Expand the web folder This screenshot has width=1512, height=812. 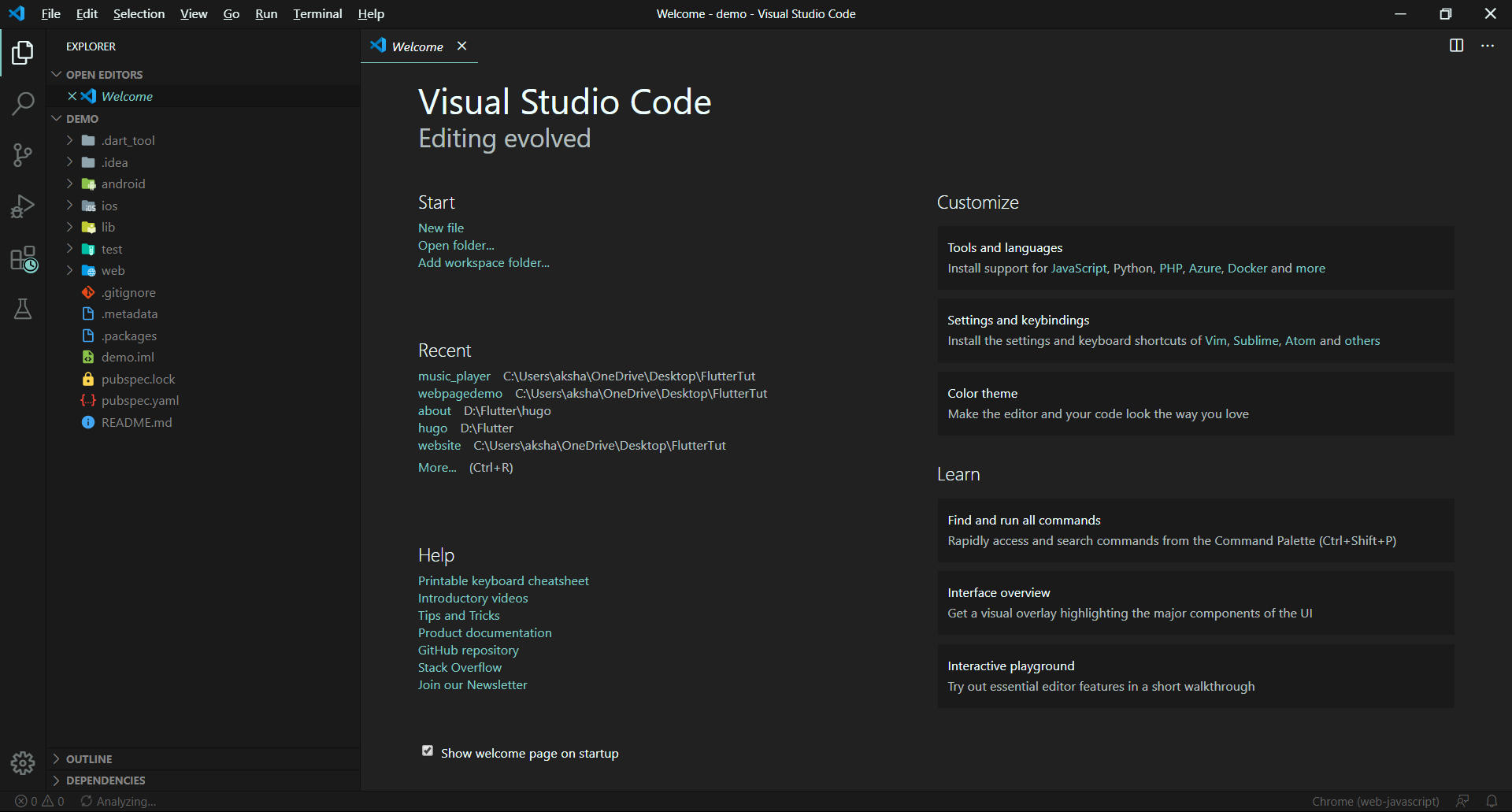[x=203, y=270]
